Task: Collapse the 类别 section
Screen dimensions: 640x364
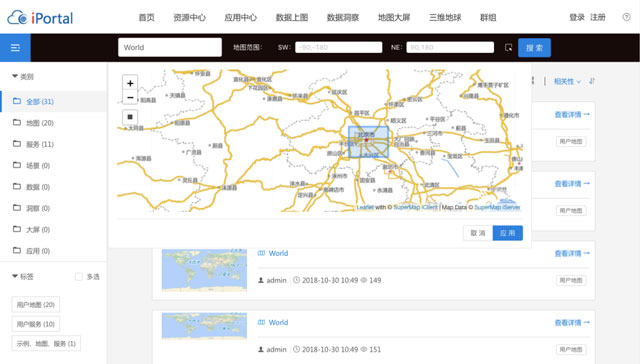Action: point(15,76)
